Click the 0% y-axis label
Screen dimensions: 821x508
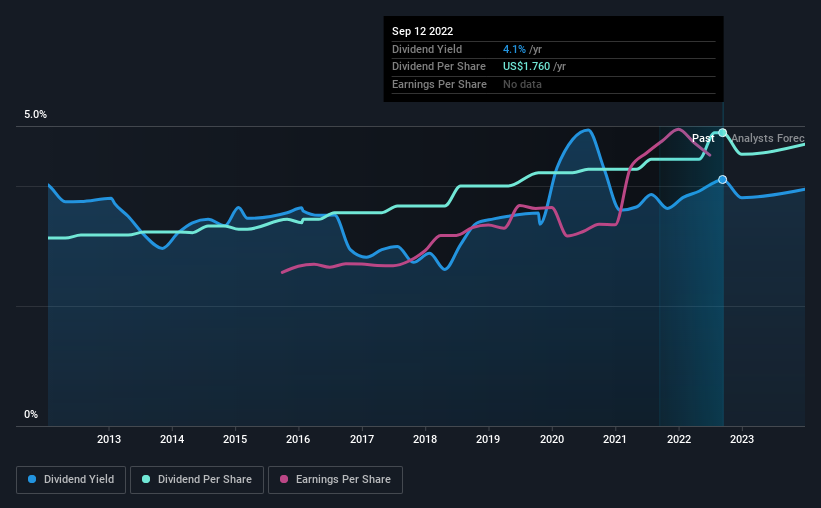(x=31, y=415)
